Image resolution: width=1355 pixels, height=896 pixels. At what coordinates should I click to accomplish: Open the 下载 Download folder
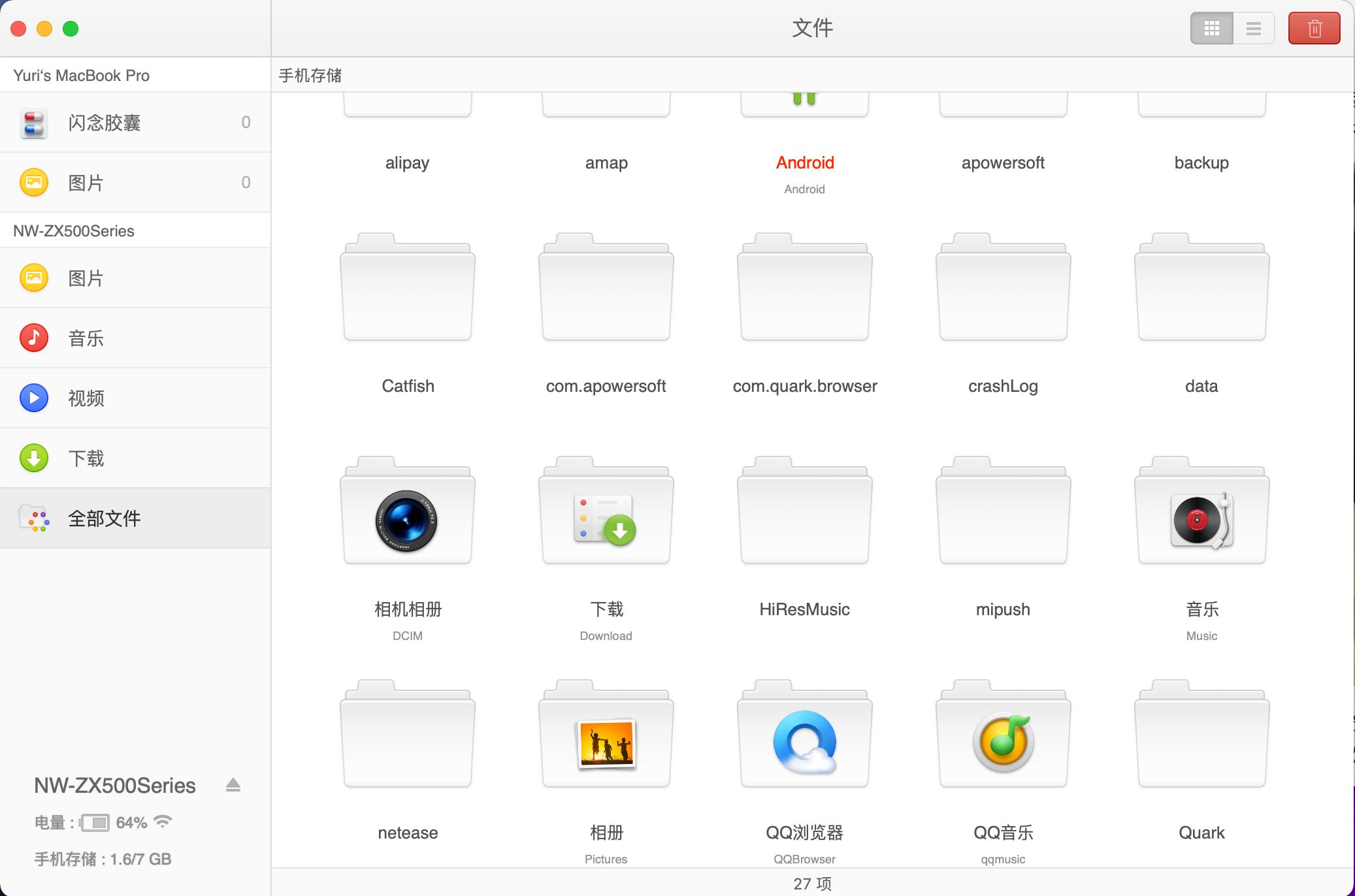[606, 513]
